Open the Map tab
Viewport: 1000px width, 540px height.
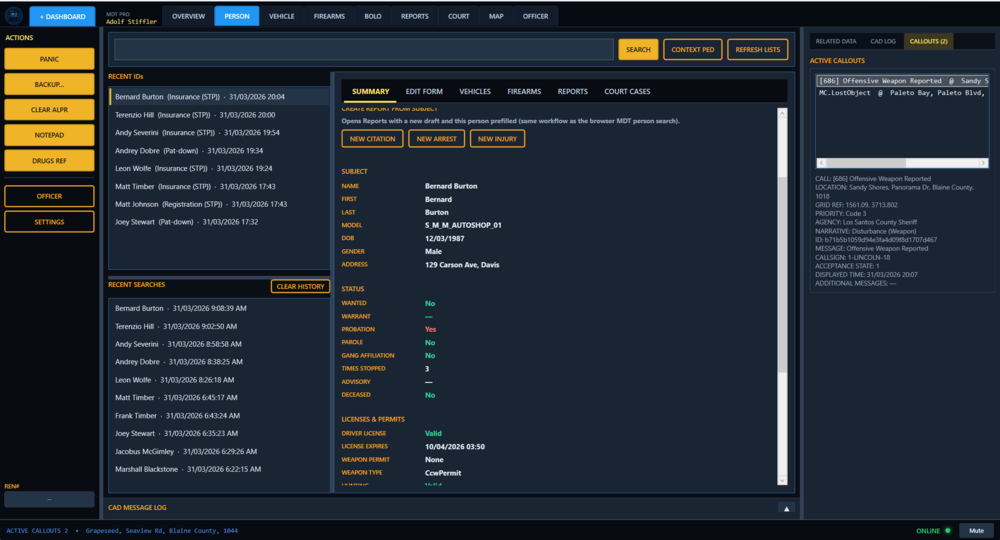[x=496, y=17]
